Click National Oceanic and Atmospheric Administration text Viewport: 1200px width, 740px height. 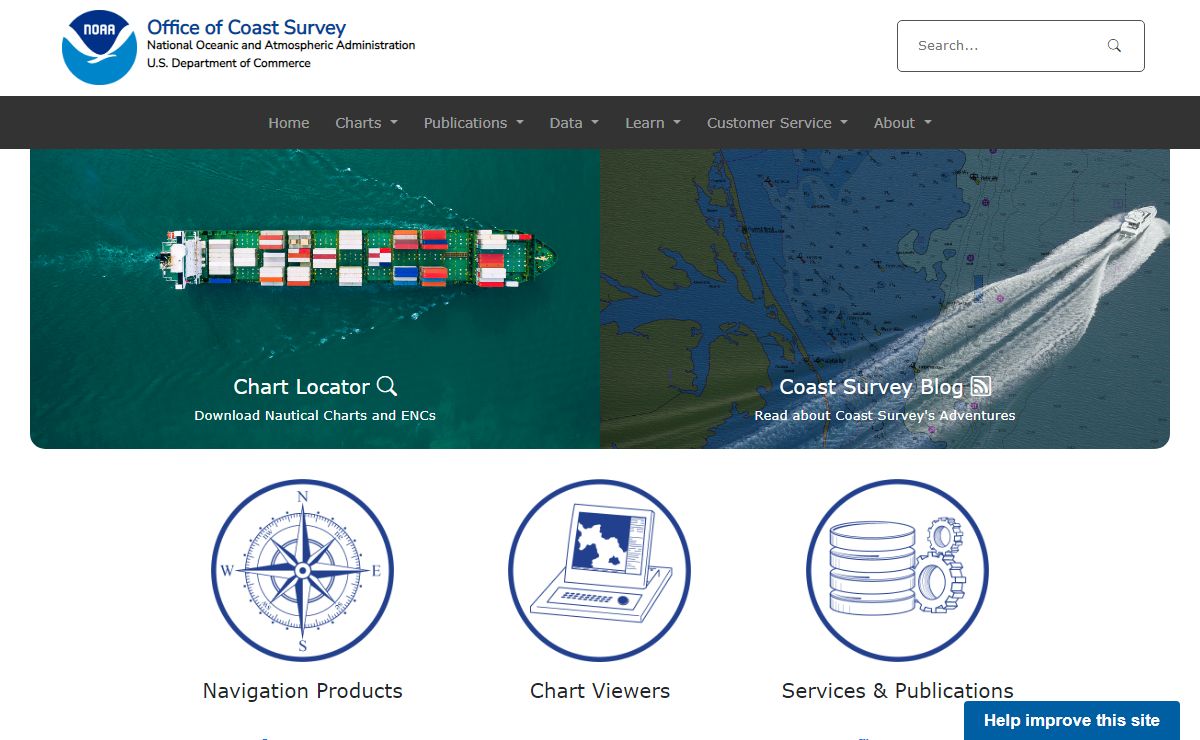click(281, 45)
